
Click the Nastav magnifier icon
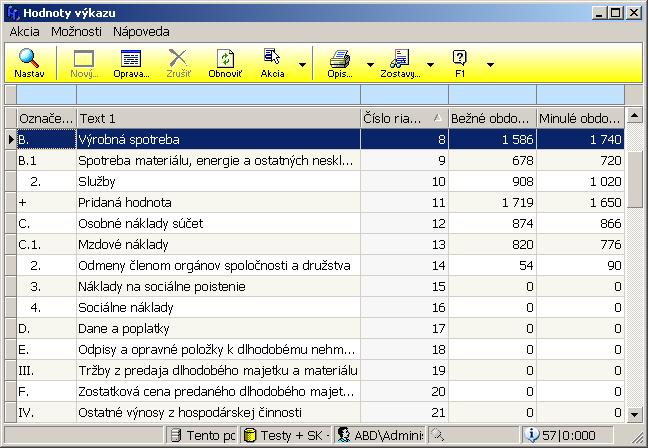(x=29, y=58)
